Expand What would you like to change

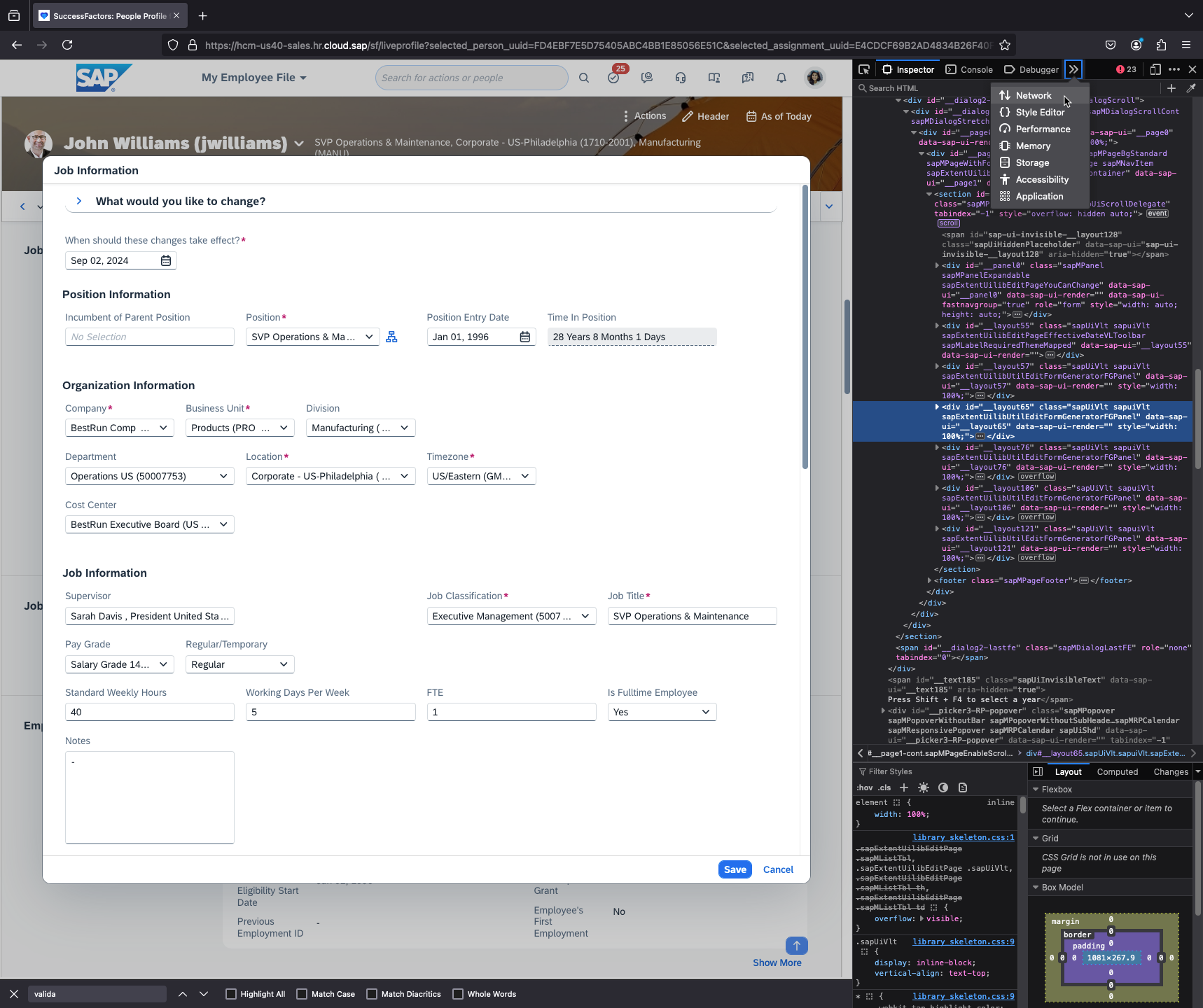point(79,201)
